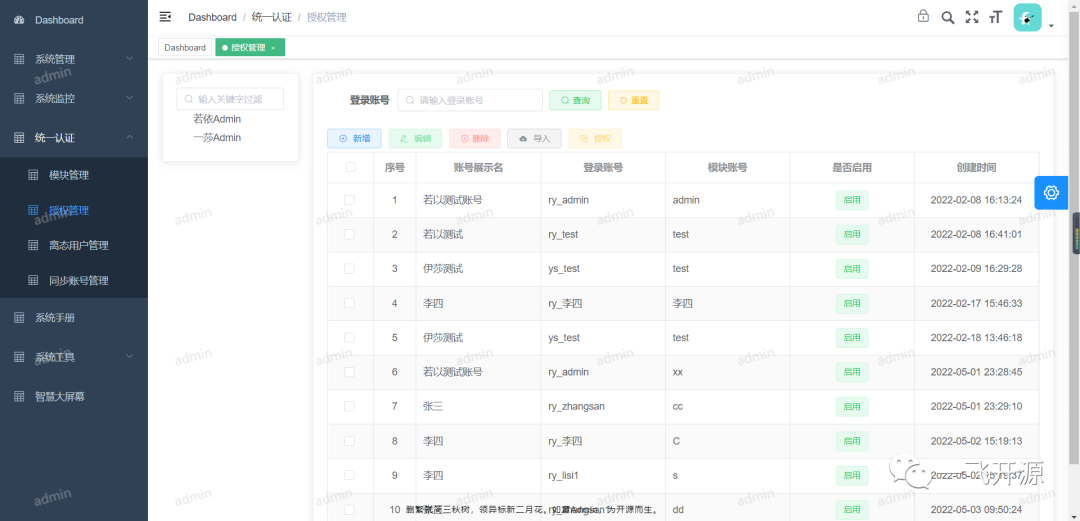The width and height of the screenshot is (1080, 521).
Task: Click the 系统管理 grid icon in sidebar
Action: pos(19,59)
